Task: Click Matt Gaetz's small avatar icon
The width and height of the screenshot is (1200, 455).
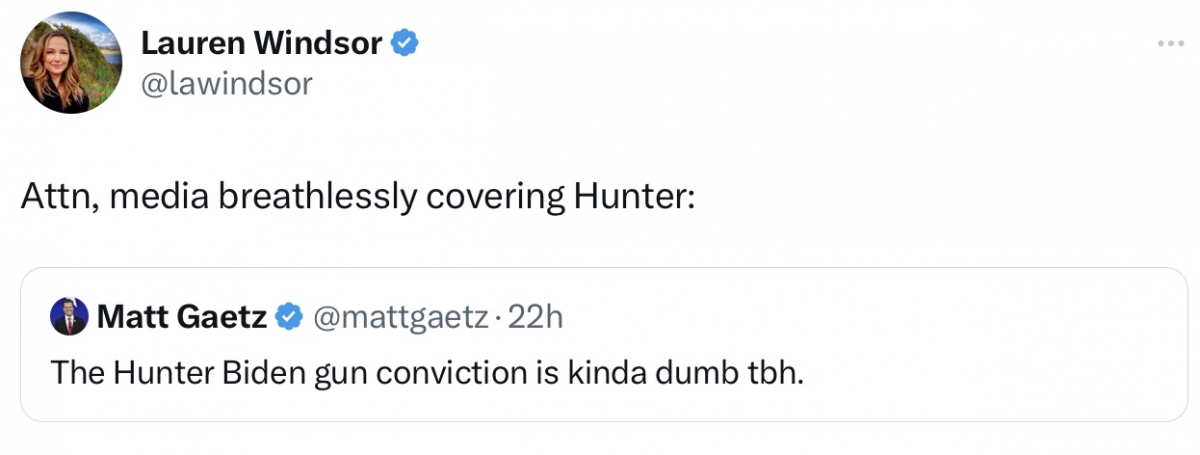Action: [69, 317]
